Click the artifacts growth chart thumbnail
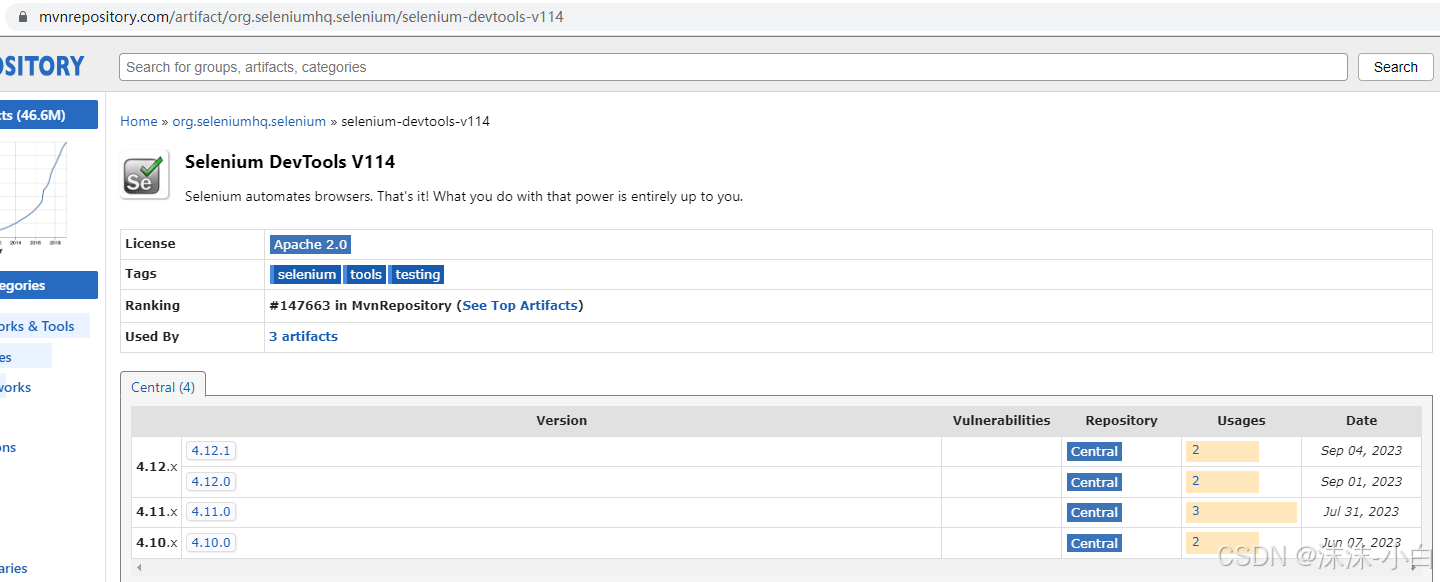This screenshot has width=1440, height=582. coord(35,195)
